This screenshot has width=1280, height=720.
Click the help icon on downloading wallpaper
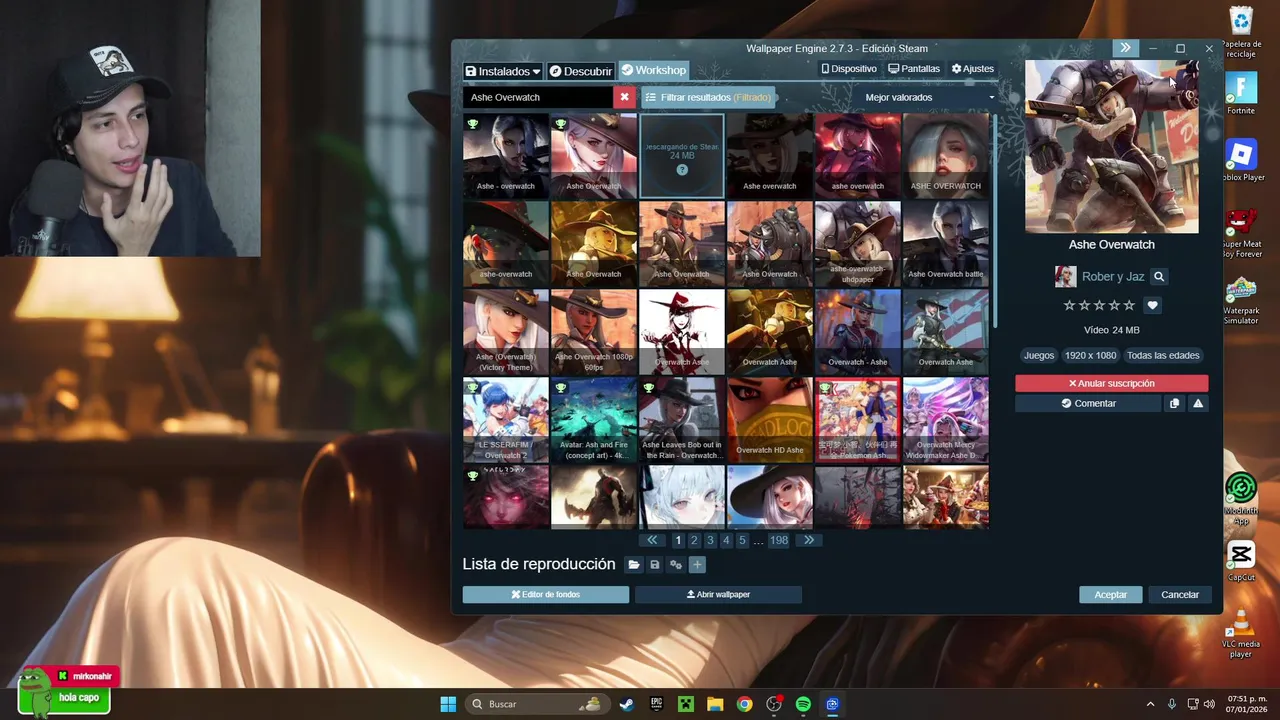coord(682,170)
